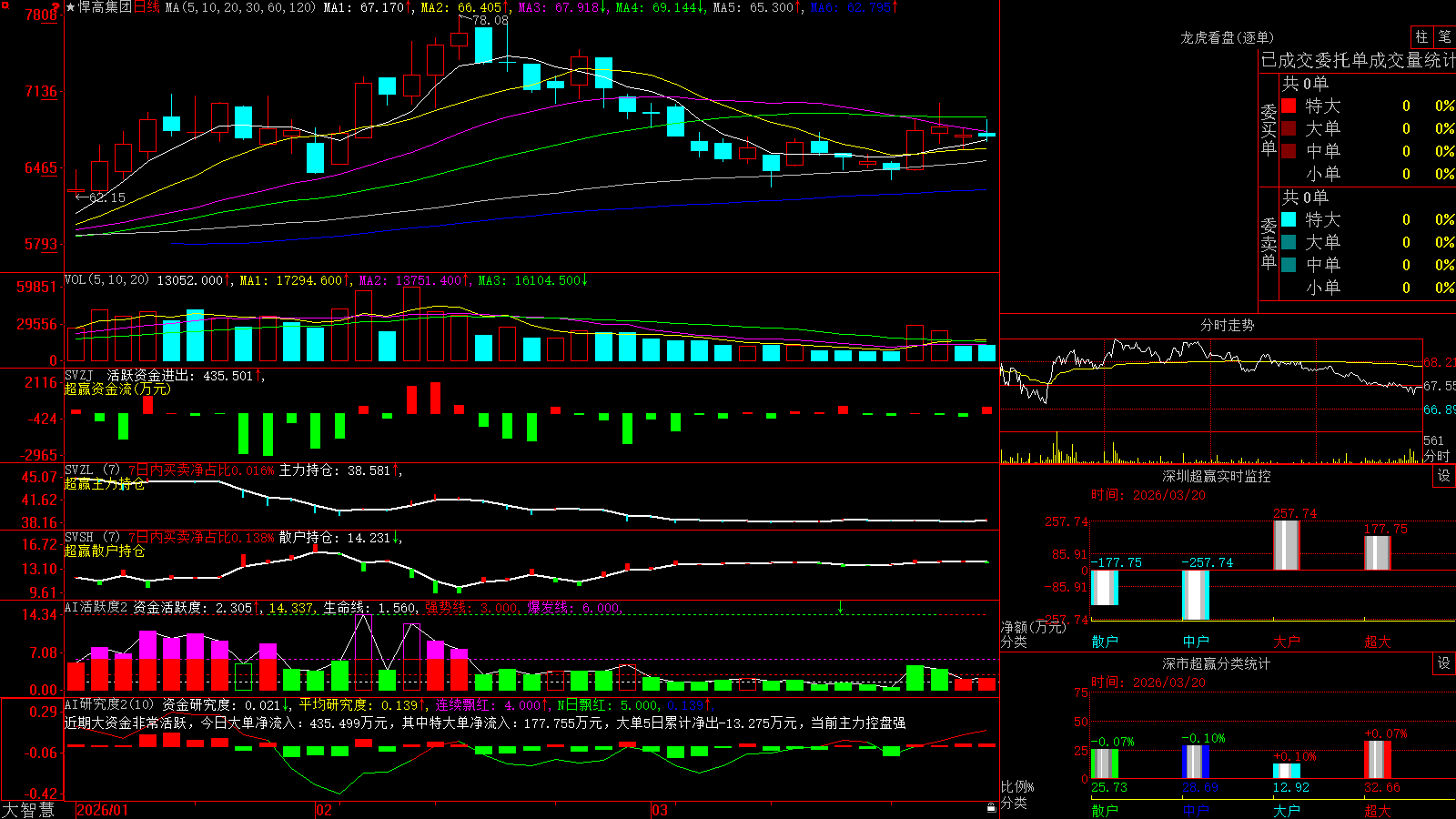This screenshot has width=1456, height=819.
Task: Click the 散户 bar labeled -177.75
Action: tap(1105, 587)
